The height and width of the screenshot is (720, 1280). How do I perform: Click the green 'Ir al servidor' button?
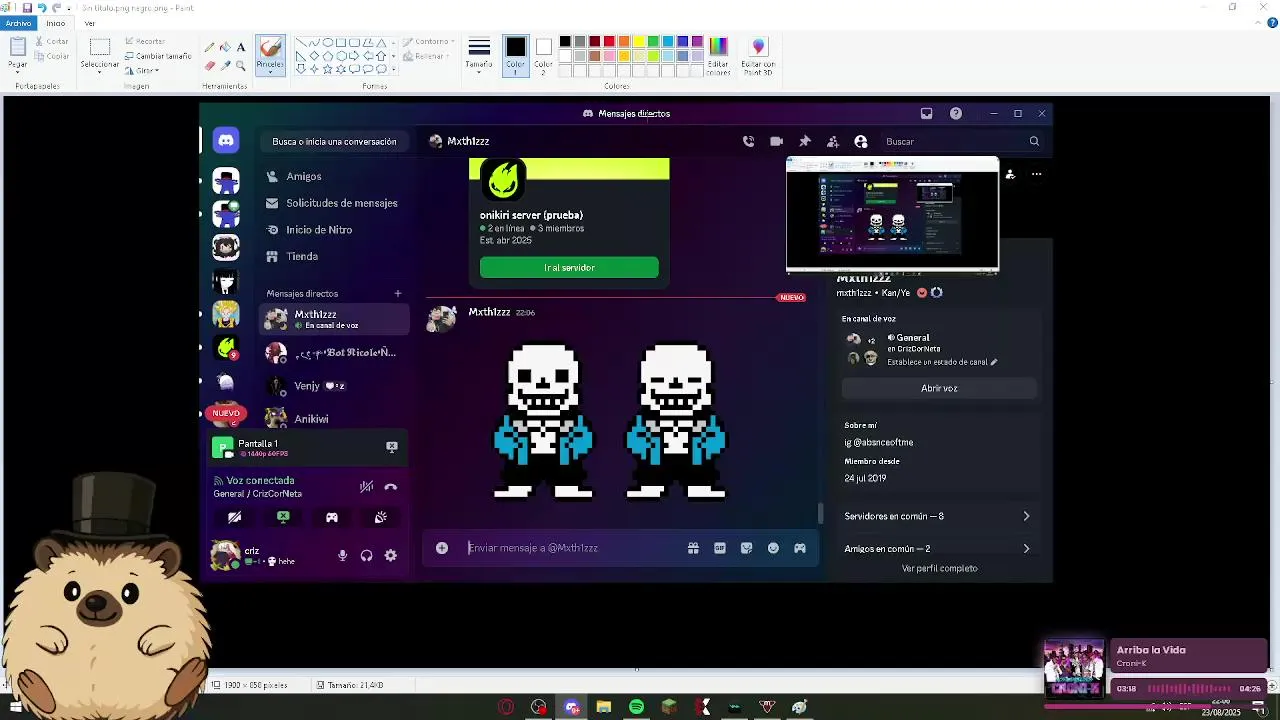point(569,267)
